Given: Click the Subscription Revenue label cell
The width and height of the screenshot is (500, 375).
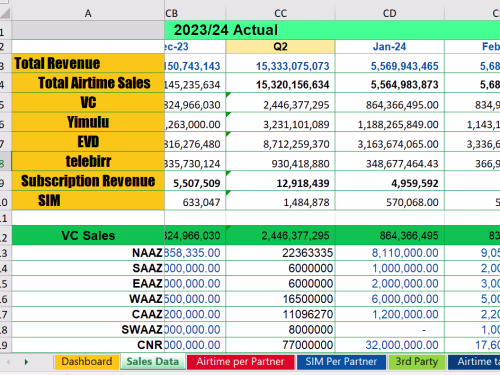Looking at the screenshot, I should 88,181.
